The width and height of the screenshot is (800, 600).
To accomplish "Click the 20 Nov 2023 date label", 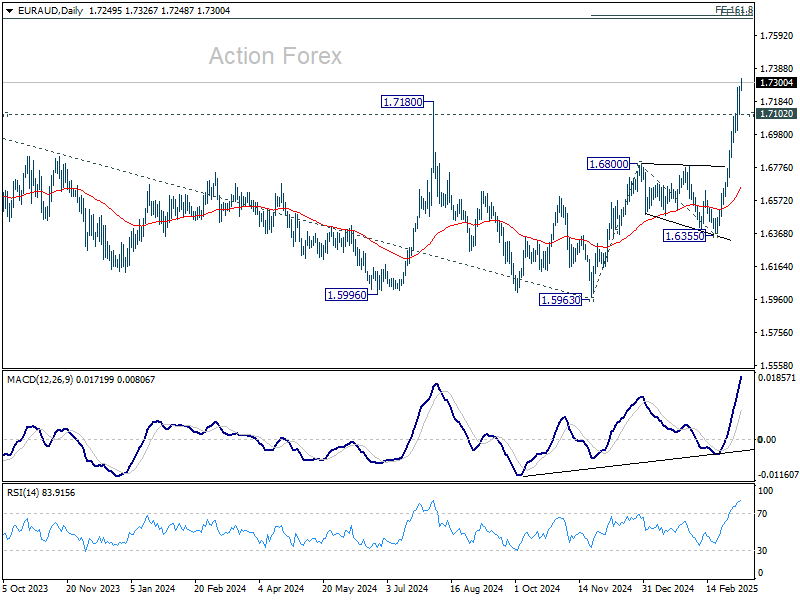I will [x=93, y=589].
